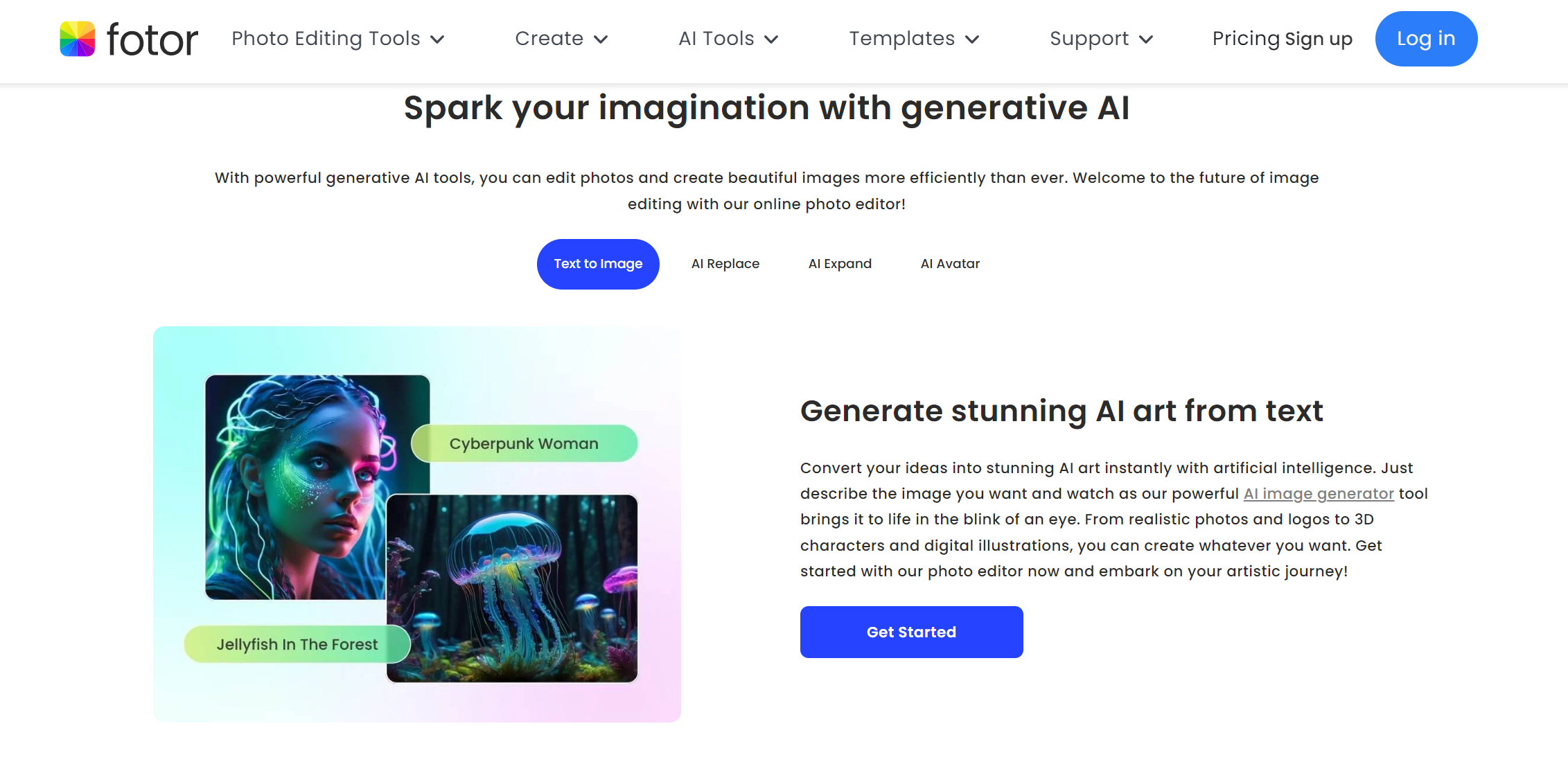
Task: Click the AI Replace tool tab
Action: point(725,264)
